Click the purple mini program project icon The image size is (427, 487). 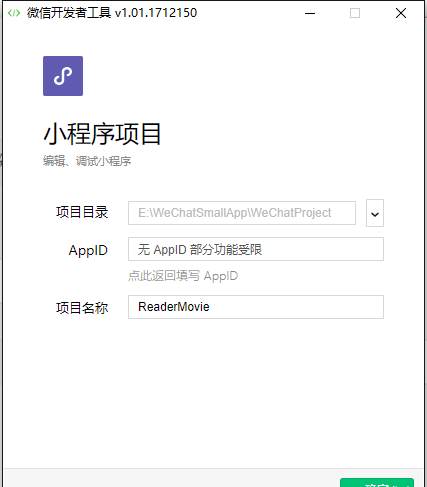click(x=63, y=76)
